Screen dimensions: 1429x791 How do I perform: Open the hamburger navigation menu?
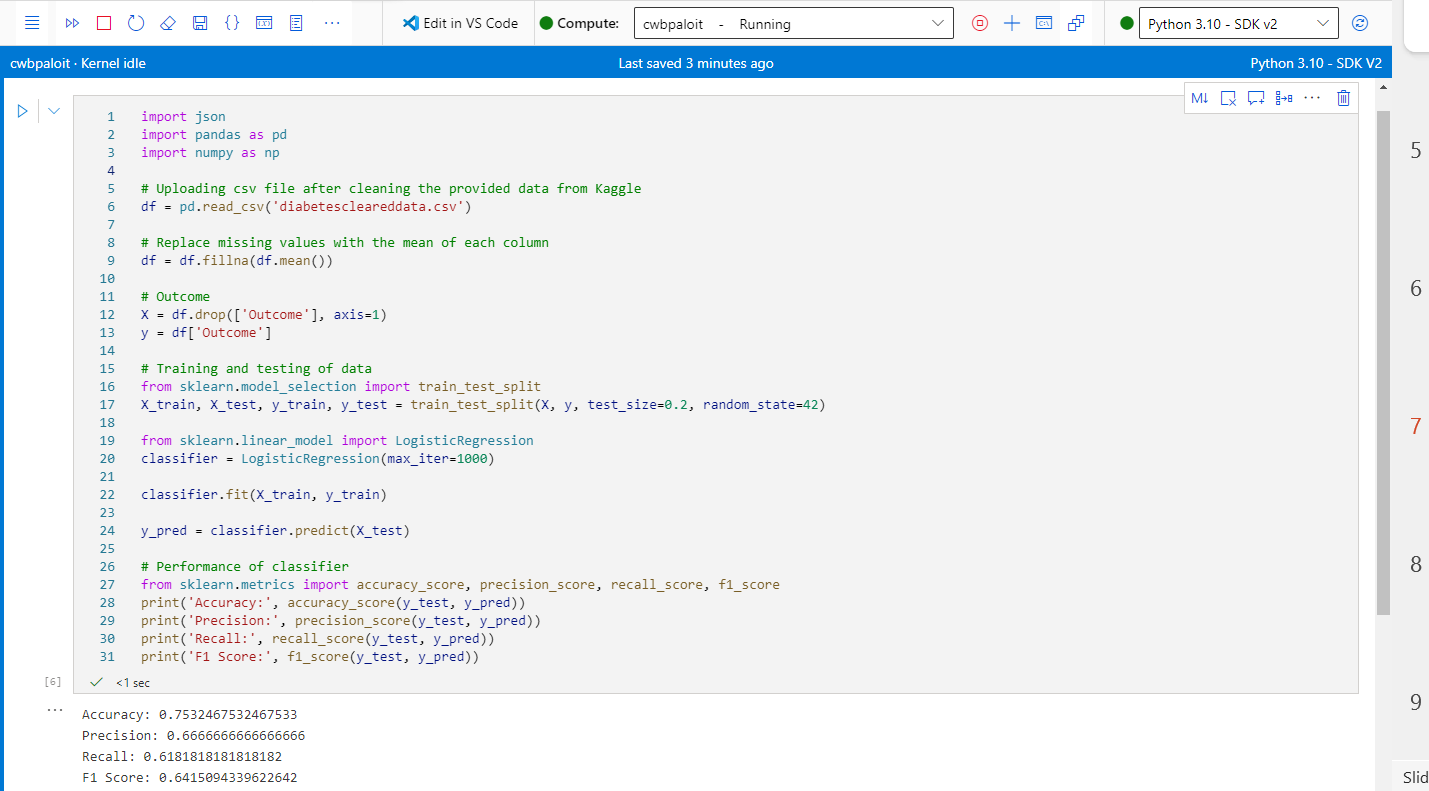(x=32, y=23)
